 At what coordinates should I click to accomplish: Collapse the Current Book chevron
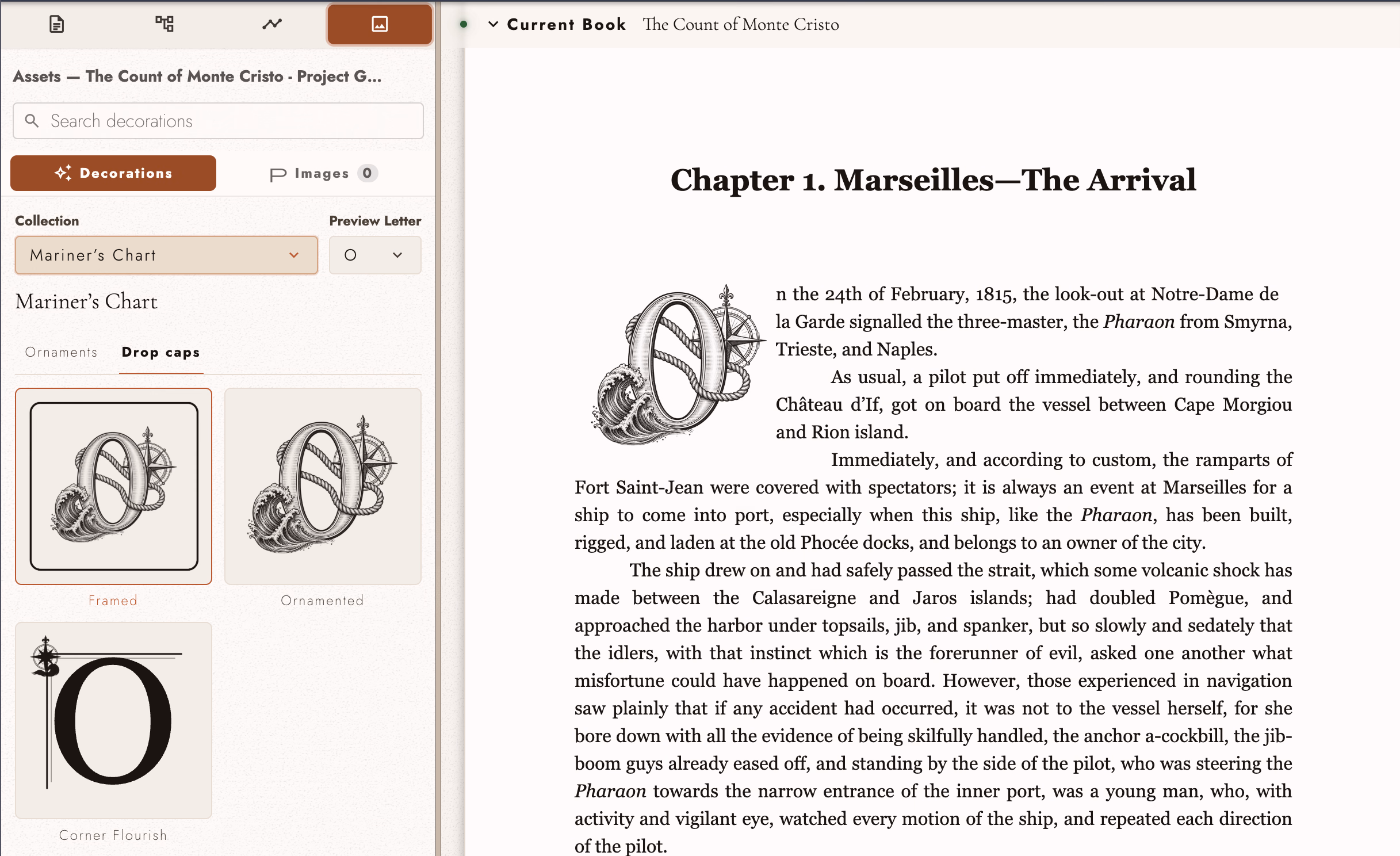coord(493,24)
